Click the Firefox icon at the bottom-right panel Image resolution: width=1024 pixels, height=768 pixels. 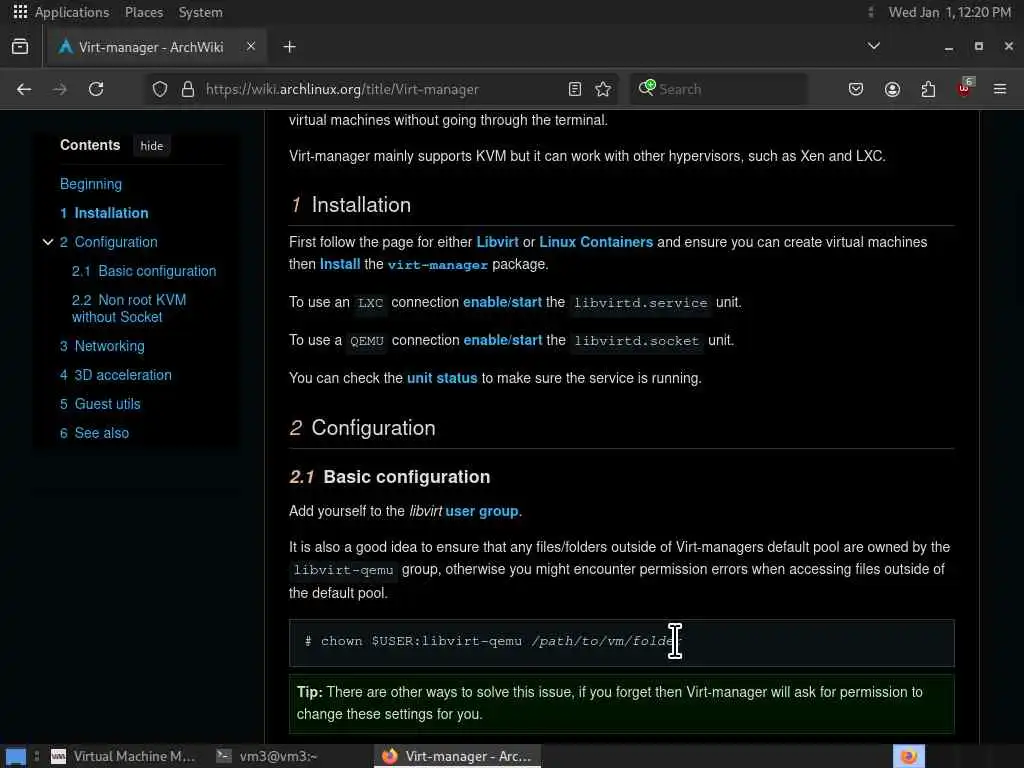[908, 756]
